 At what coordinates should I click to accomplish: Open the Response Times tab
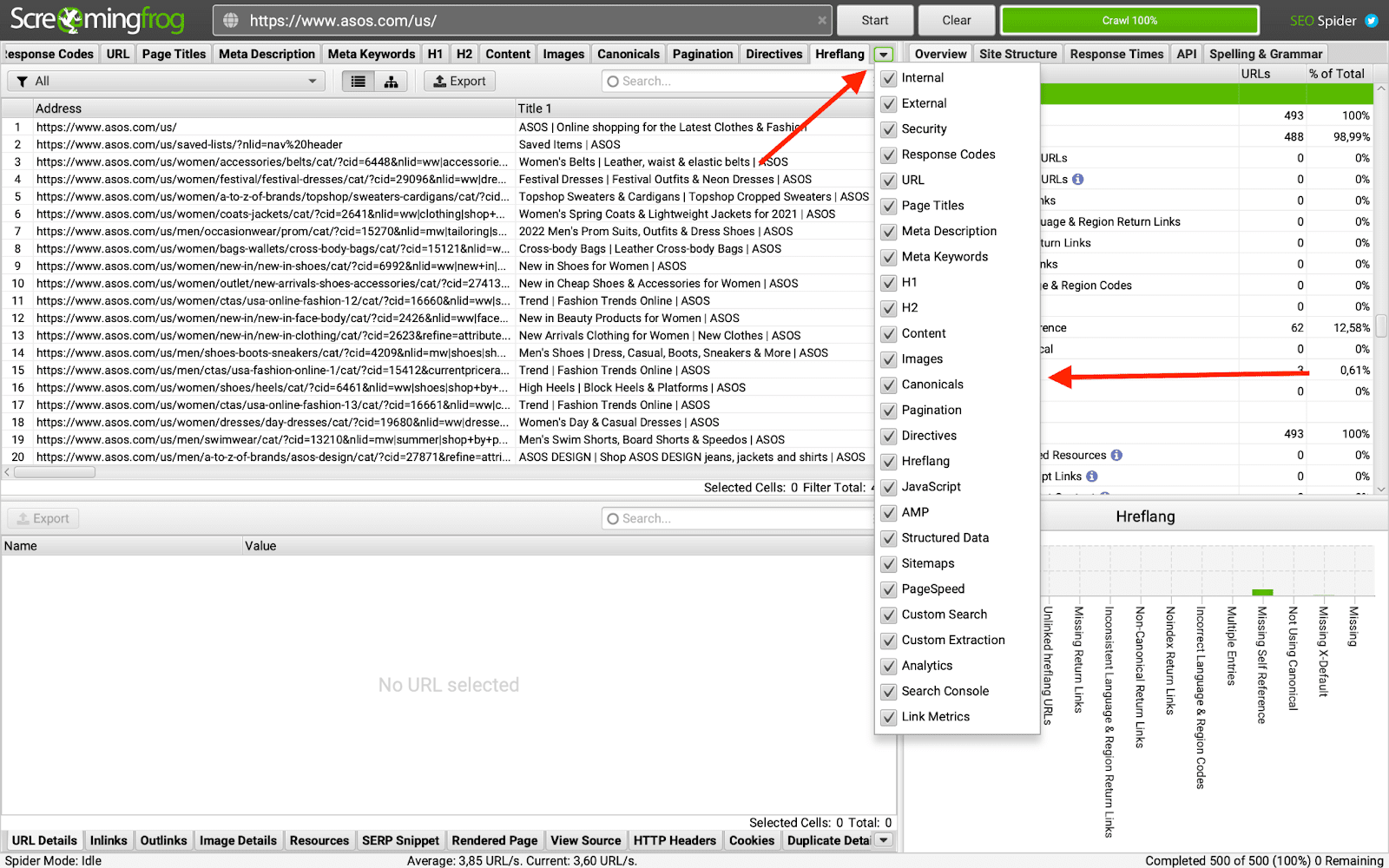pos(1116,54)
